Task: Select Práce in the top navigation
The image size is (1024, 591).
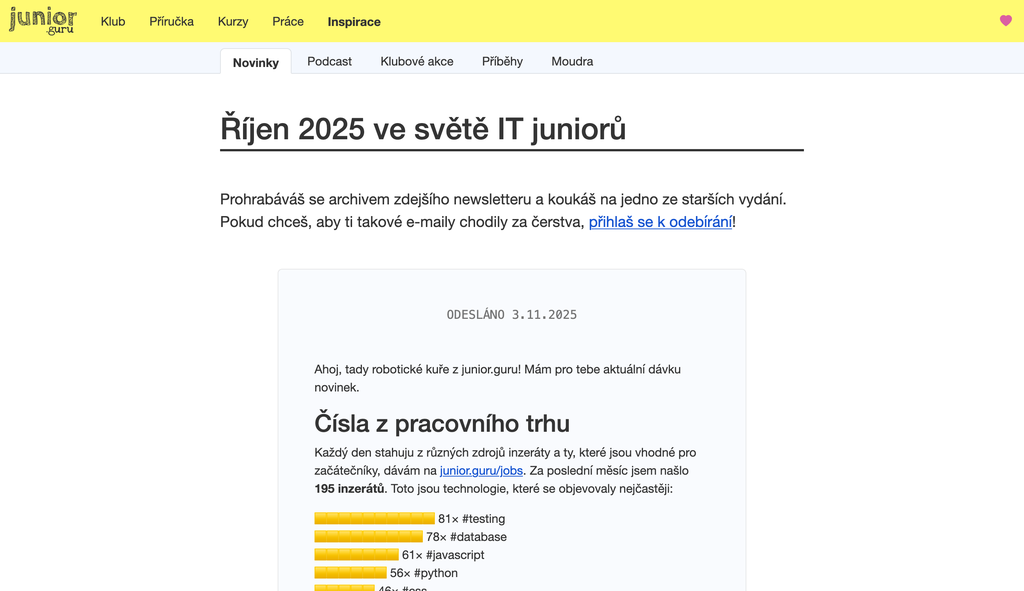Action: pyautogui.click(x=288, y=22)
